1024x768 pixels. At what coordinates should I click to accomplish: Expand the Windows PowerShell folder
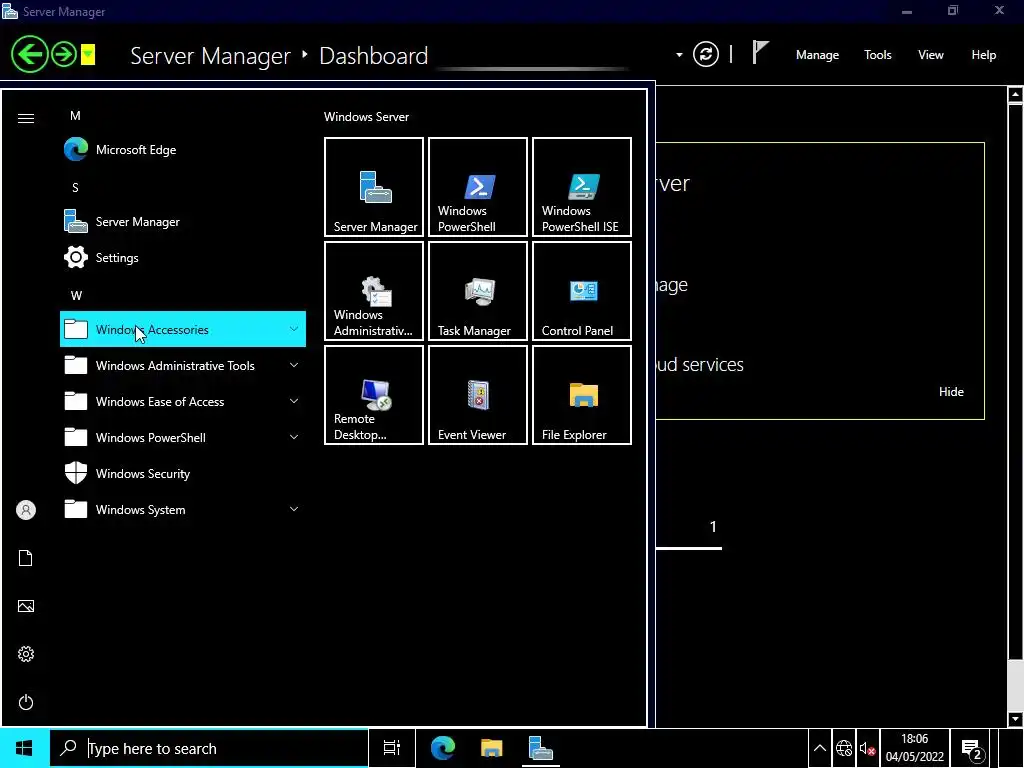pos(183,438)
